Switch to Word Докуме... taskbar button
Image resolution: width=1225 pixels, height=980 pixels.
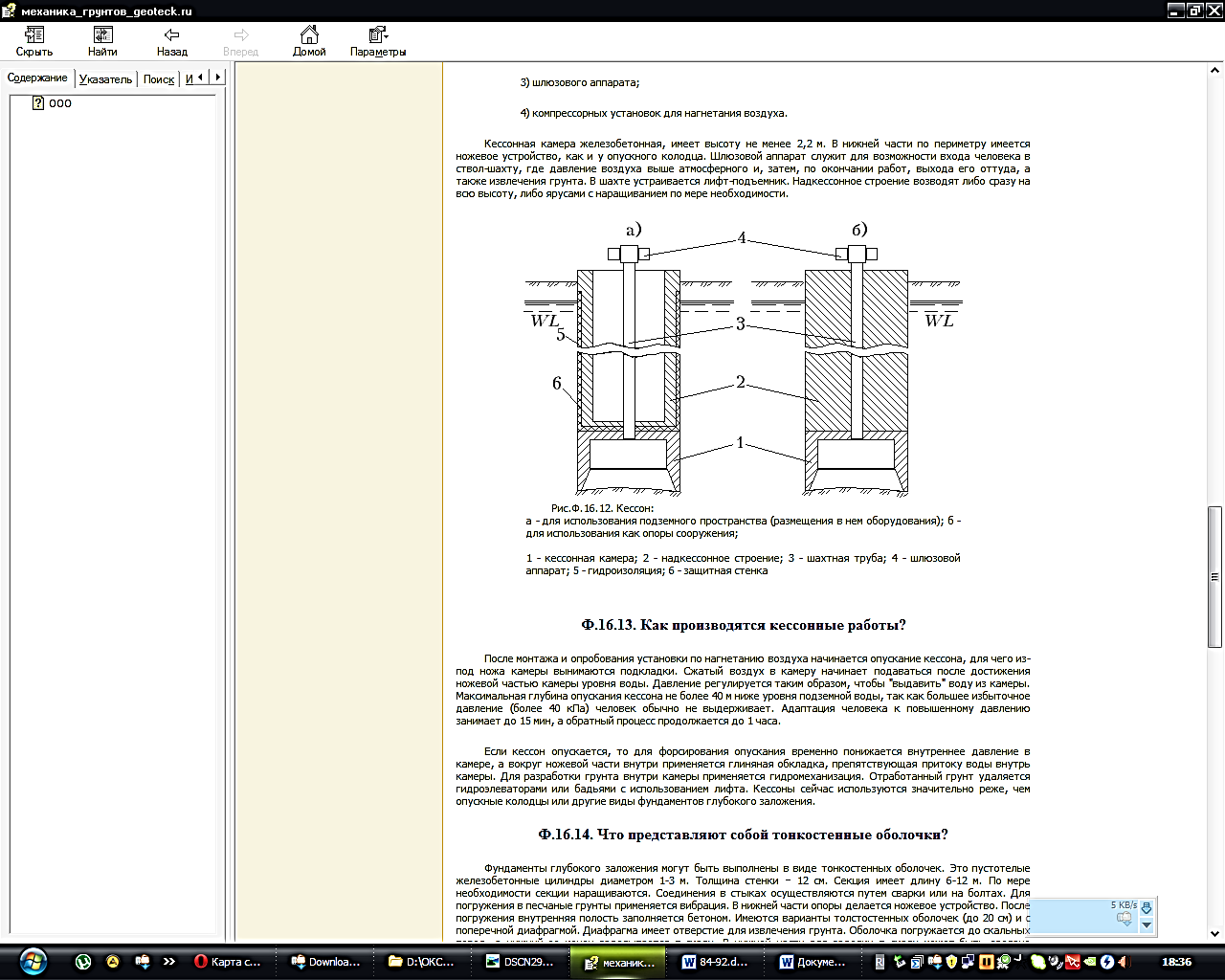tap(813, 962)
